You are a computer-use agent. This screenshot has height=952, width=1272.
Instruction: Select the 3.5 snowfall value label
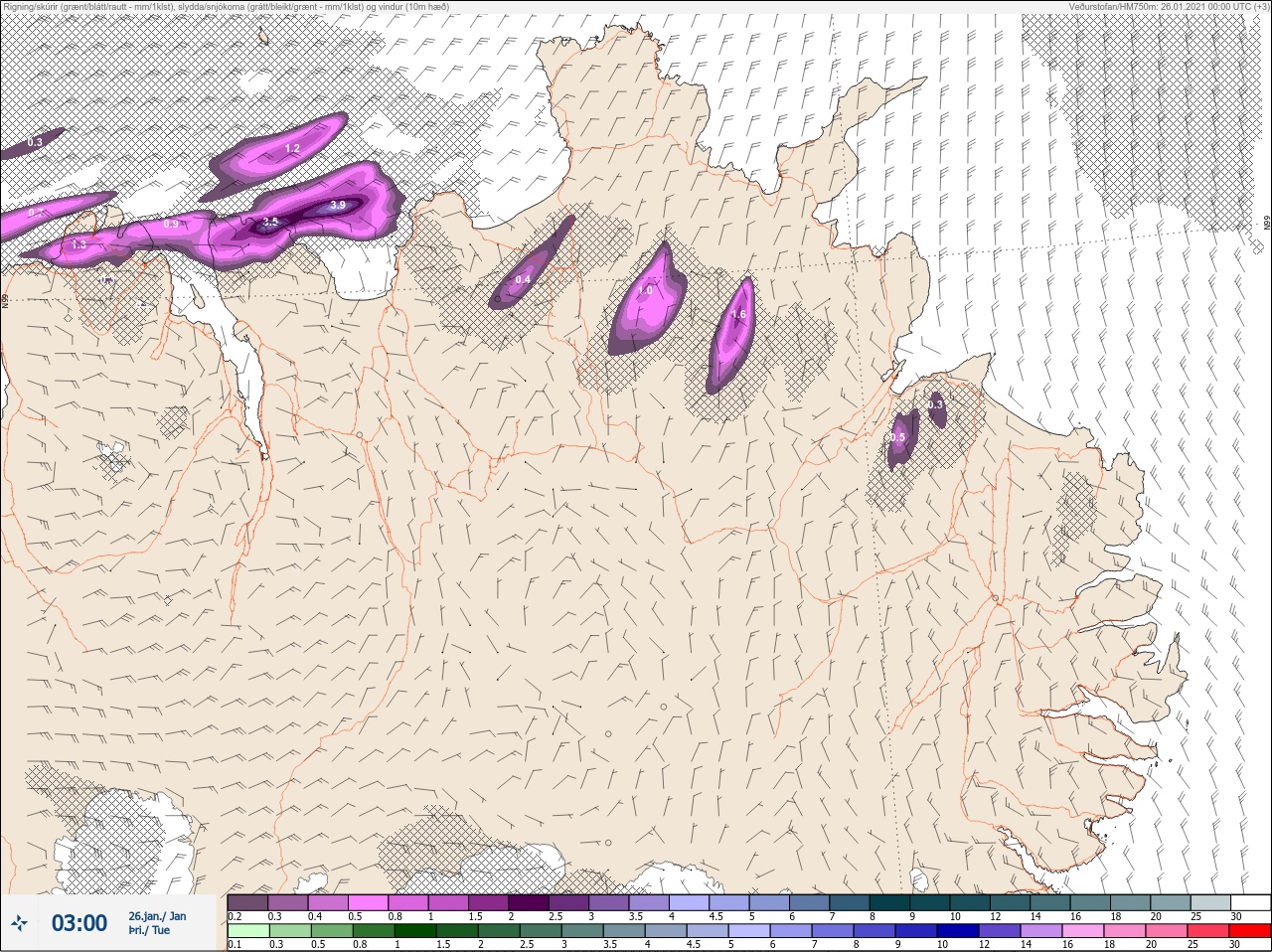(270, 223)
